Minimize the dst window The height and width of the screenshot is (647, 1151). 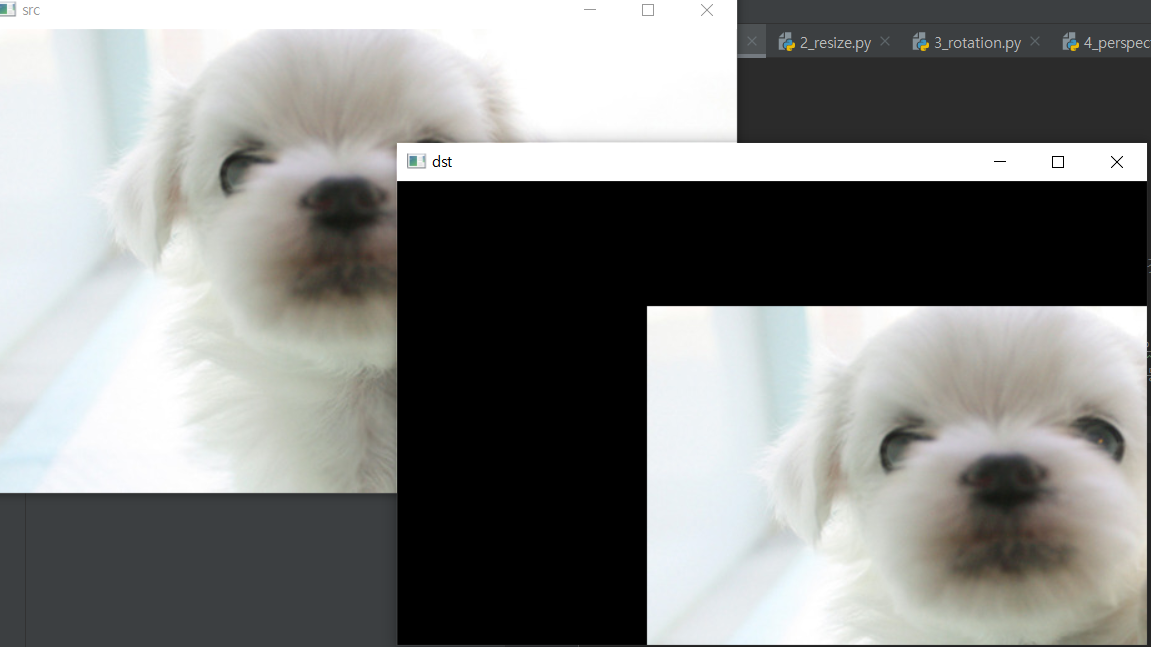pyautogui.click(x=1000, y=162)
